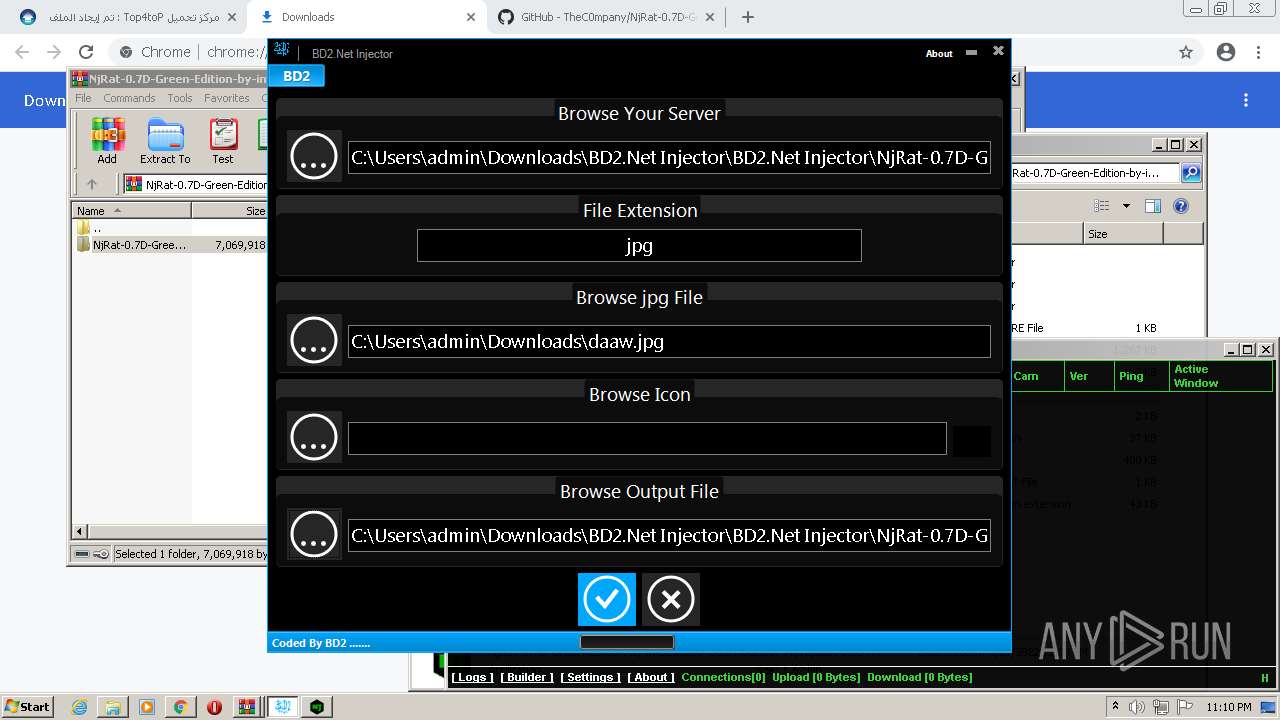Click the Ping column header in njRAT
Viewport: 1280px width, 720px height.
pyautogui.click(x=1142, y=376)
